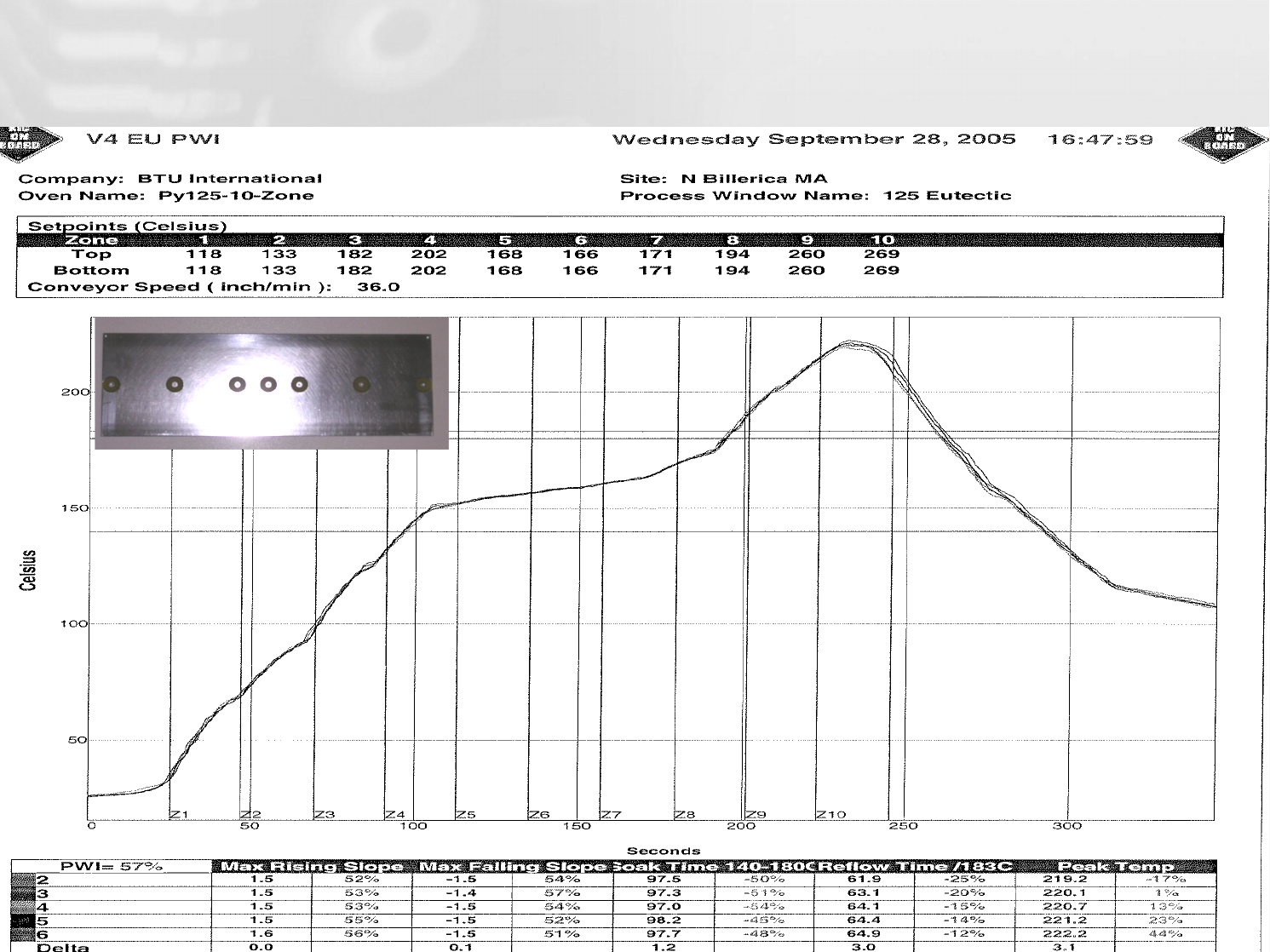Click row 2 peak temp 219.2
The height and width of the screenshot is (952, 1270).
point(1064,879)
